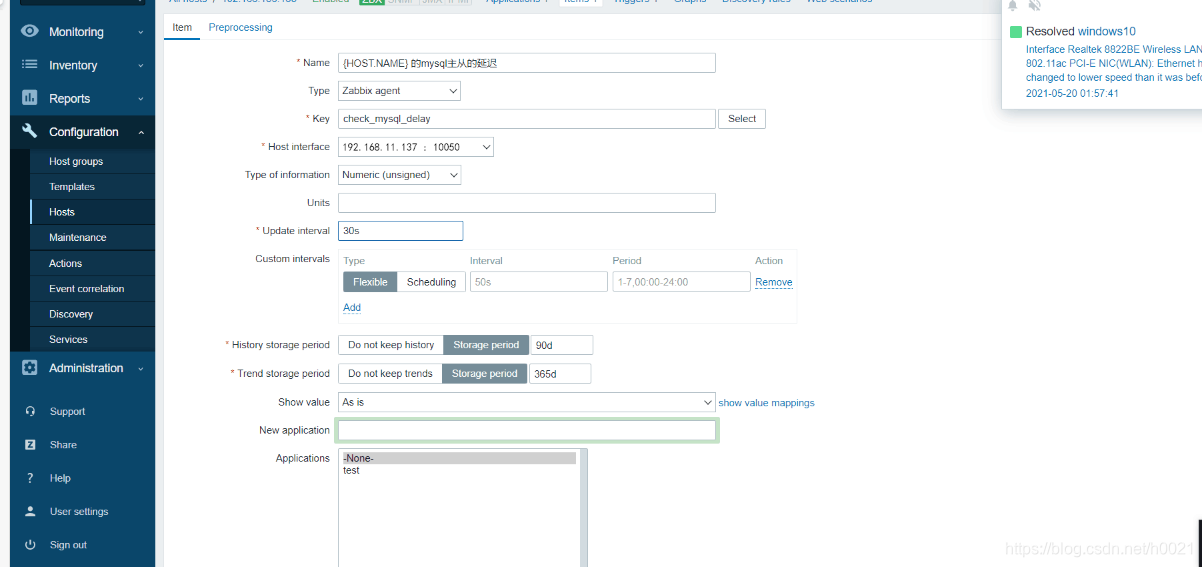Open Maintenance in Configuration menu
The width and height of the screenshot is (1202, 567).
point(78,238)
